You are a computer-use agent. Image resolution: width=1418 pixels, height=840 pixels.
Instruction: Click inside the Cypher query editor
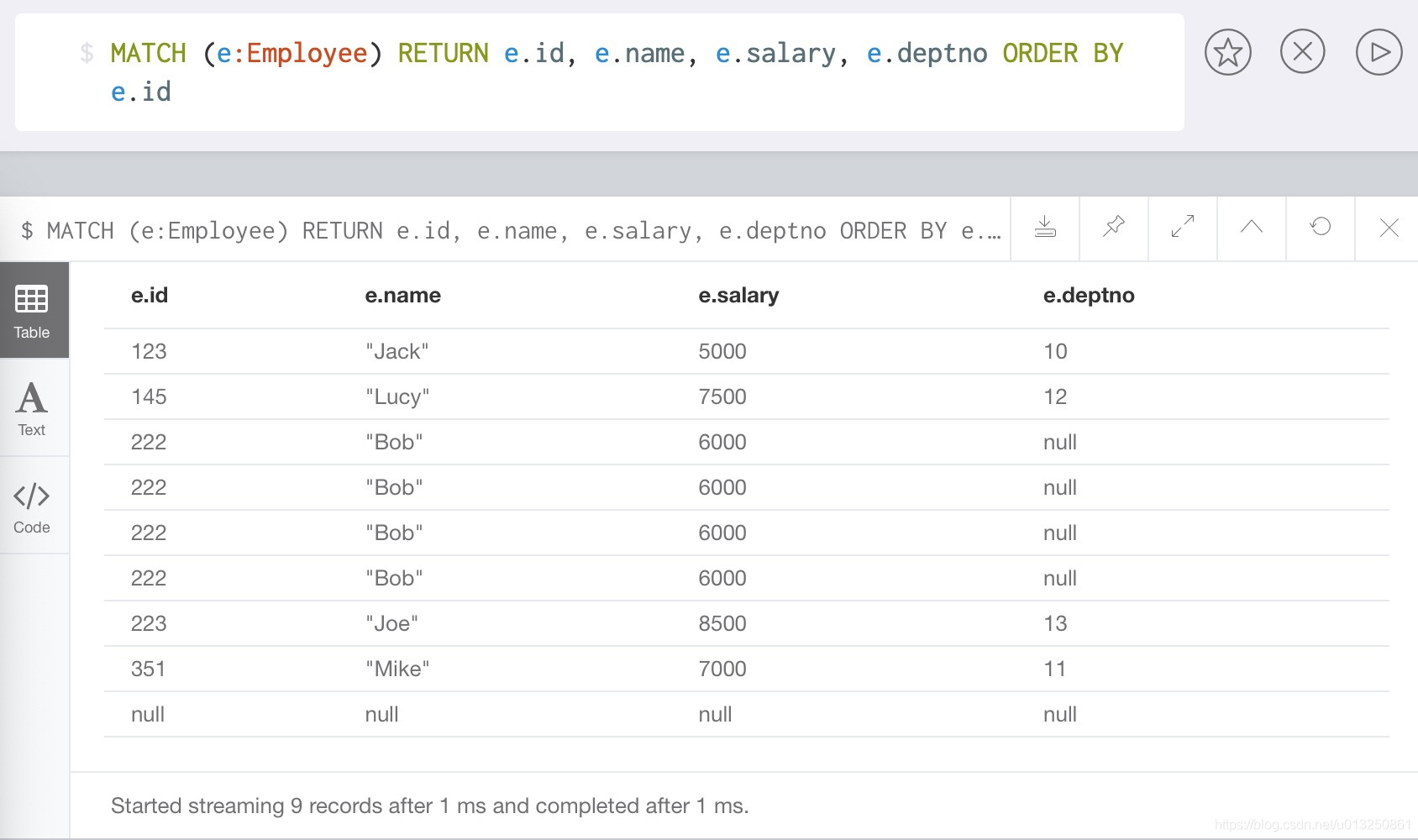[600, 72]
